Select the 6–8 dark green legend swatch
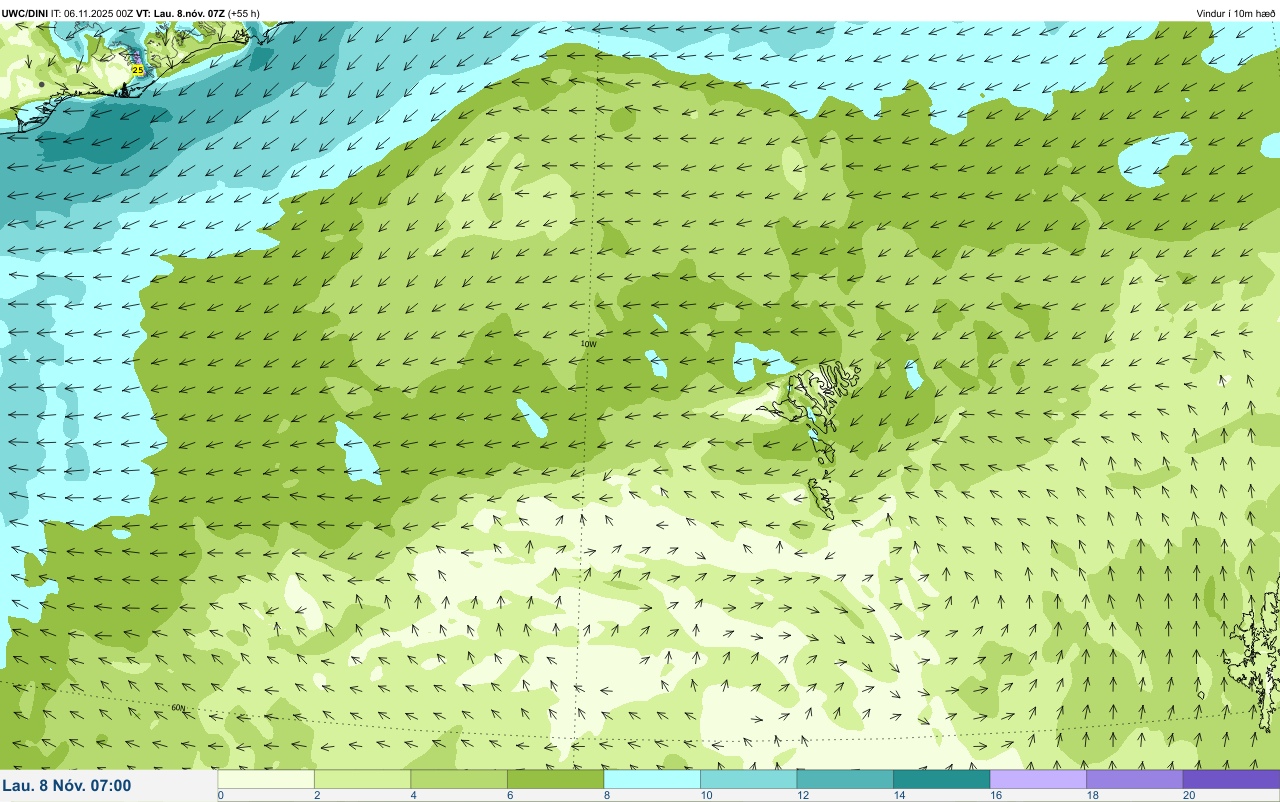 [x=555, y=779]
